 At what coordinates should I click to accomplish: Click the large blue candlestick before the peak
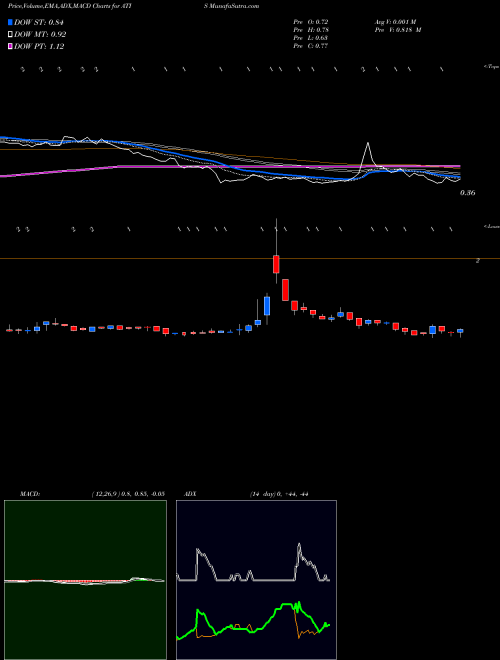(x=267, y=306)
